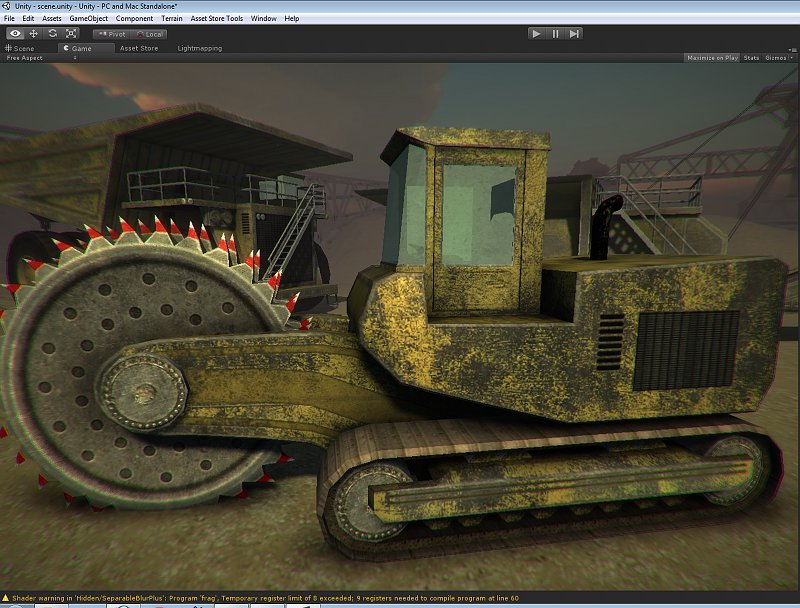Screen dimensions: 800x608
Task: Open the File menu
Action: point(9,18)
